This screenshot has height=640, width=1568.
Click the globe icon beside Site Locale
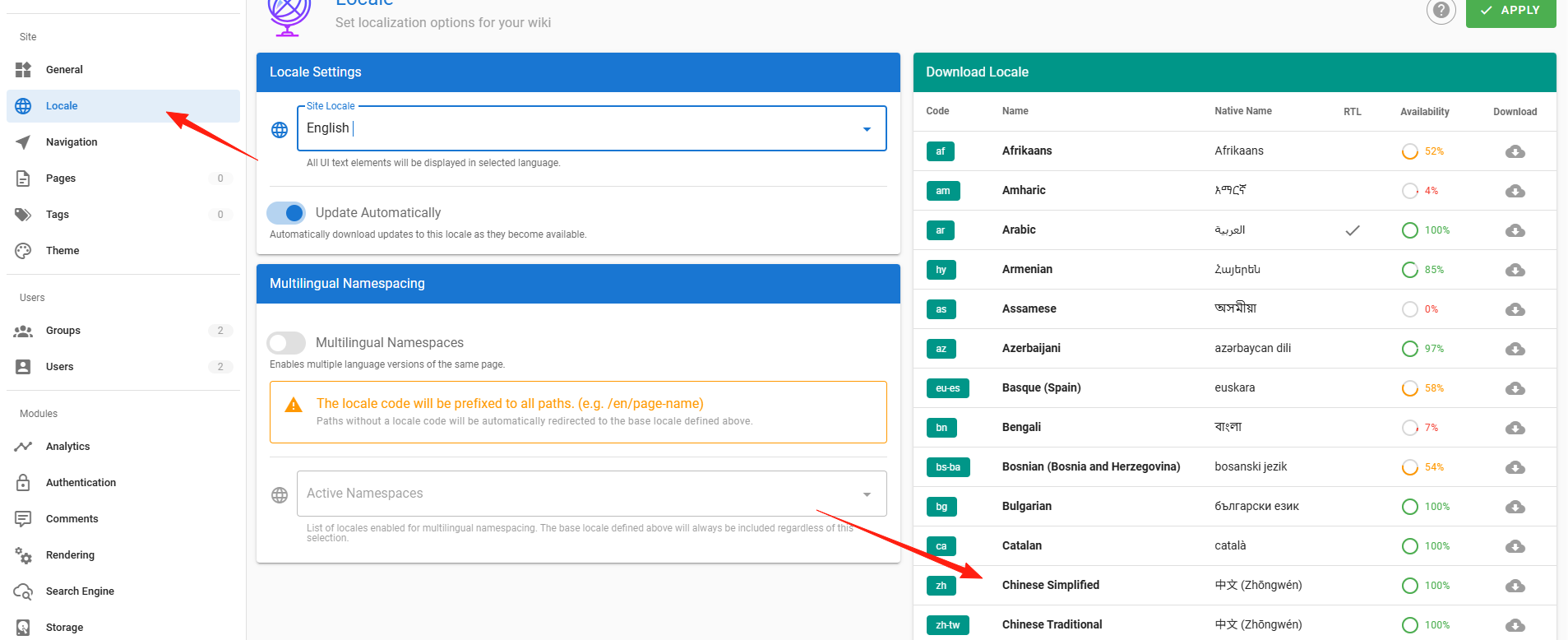click(x=280, y=130)
